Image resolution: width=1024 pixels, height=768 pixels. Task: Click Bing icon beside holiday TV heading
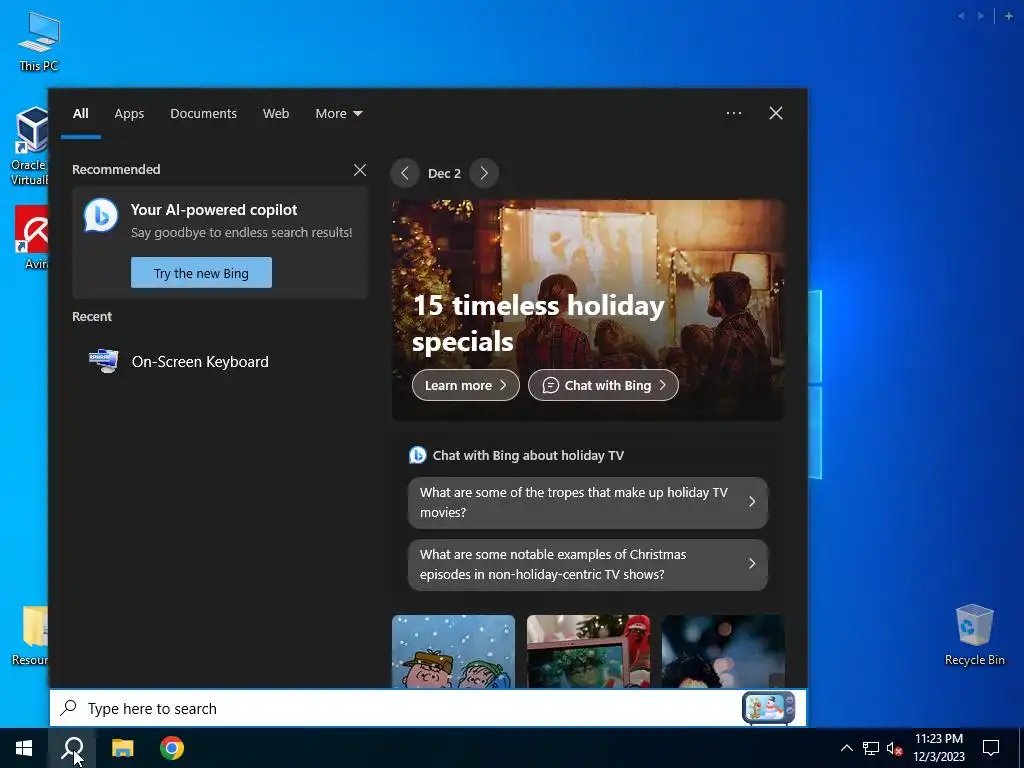[x=417, y=455]
